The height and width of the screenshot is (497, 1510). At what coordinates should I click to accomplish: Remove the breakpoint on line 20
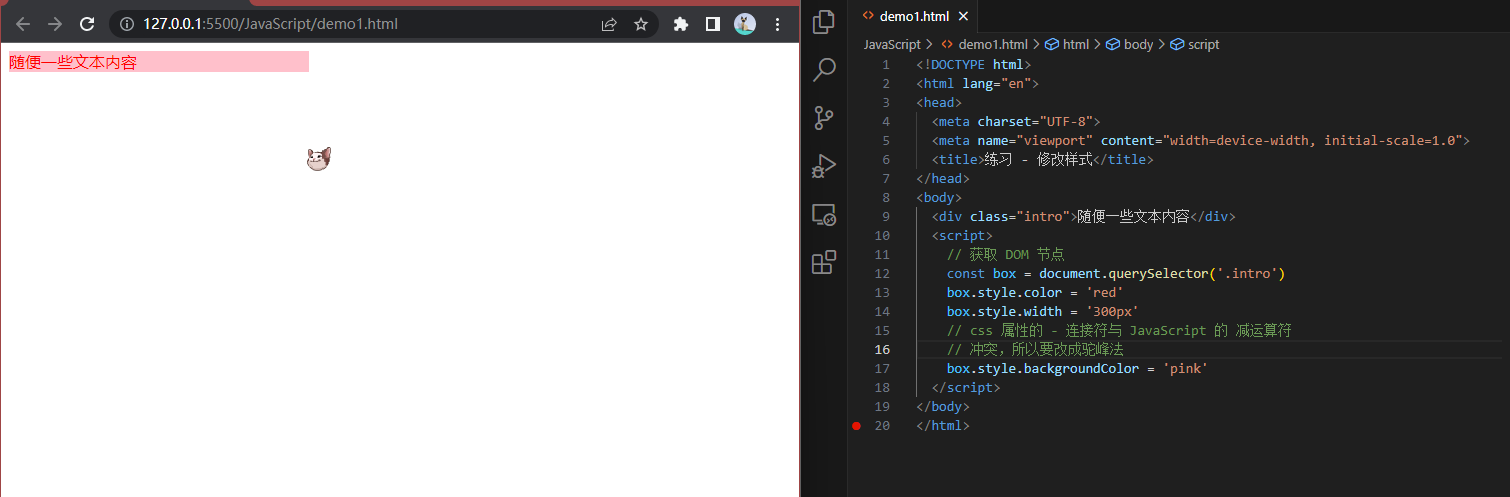pyautogui.click(x=856, y=426)
